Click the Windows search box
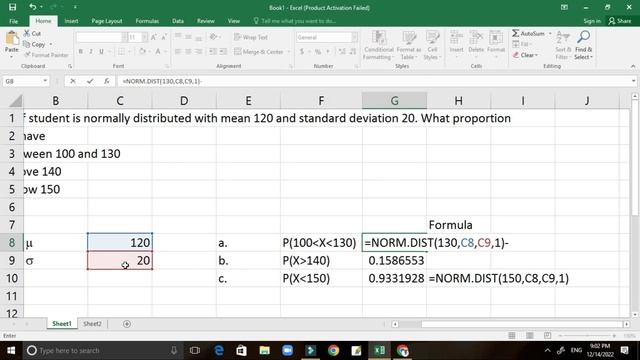 click(102, 351)
